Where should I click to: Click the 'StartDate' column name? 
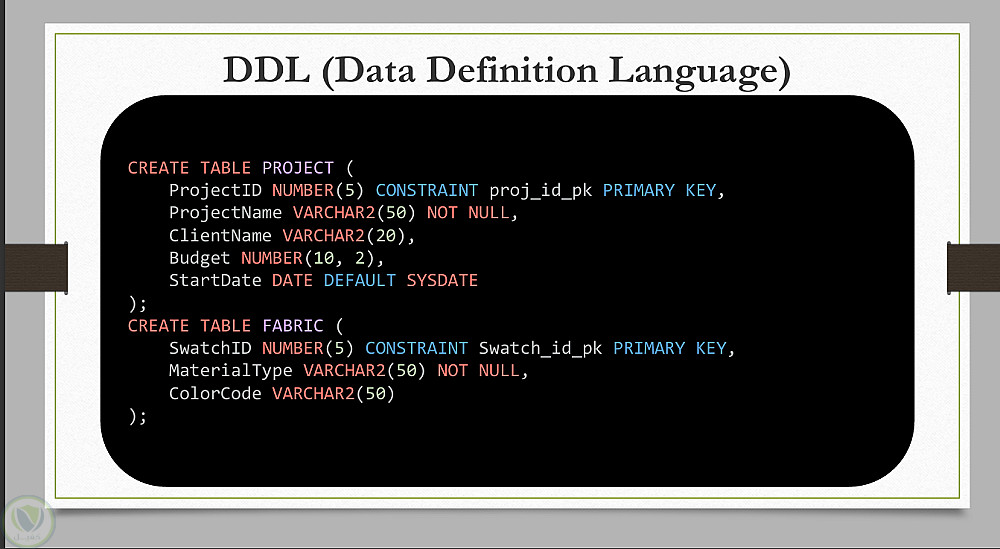215,281
